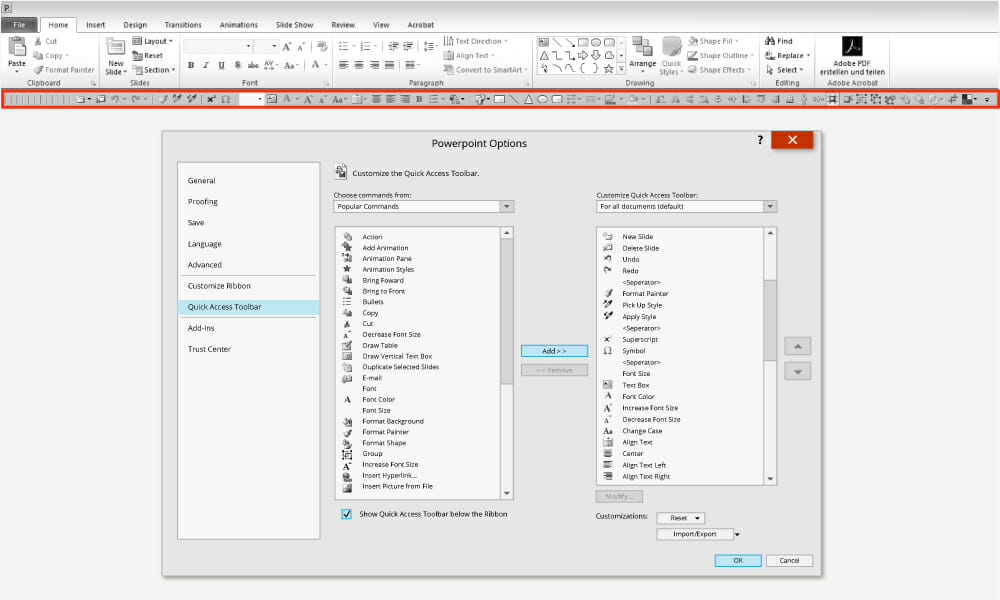
Task: Select Duplicate Selected Slides command
Action: pyautogui.click(x=401, y=367)
